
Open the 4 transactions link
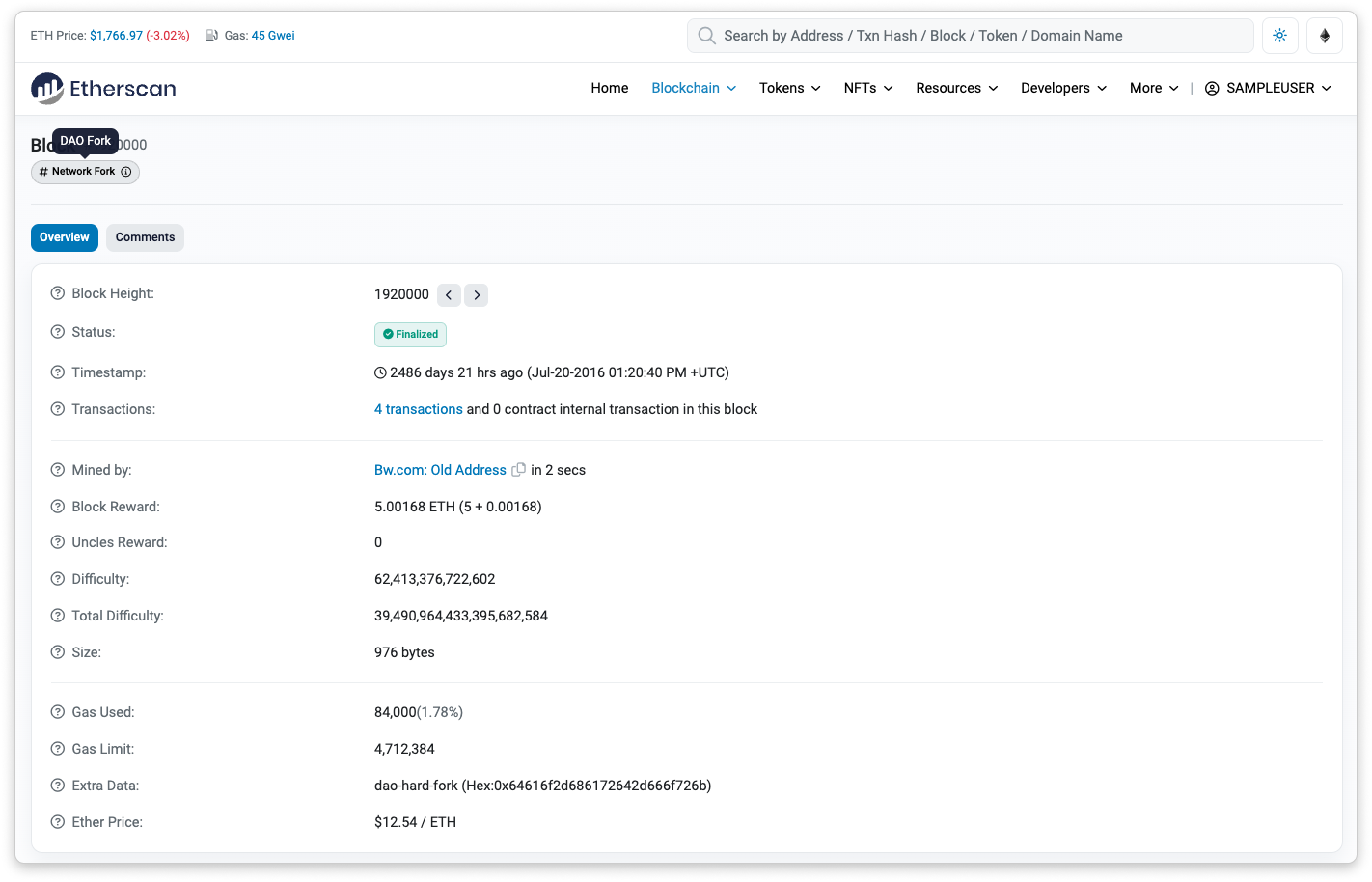pos(419,409)
